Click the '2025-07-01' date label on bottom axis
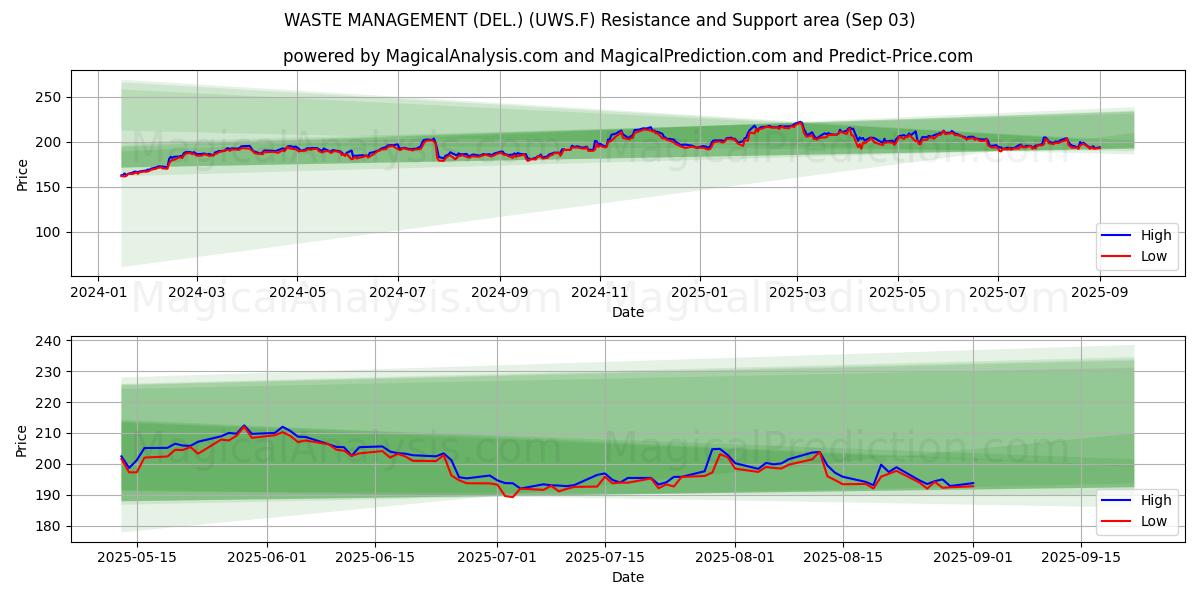This screenshot has width=1200, height=600. (x=498, y=558)
